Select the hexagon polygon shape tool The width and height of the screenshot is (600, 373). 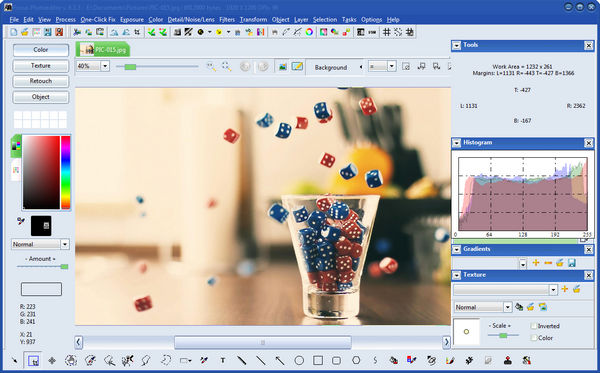[356, 360]
